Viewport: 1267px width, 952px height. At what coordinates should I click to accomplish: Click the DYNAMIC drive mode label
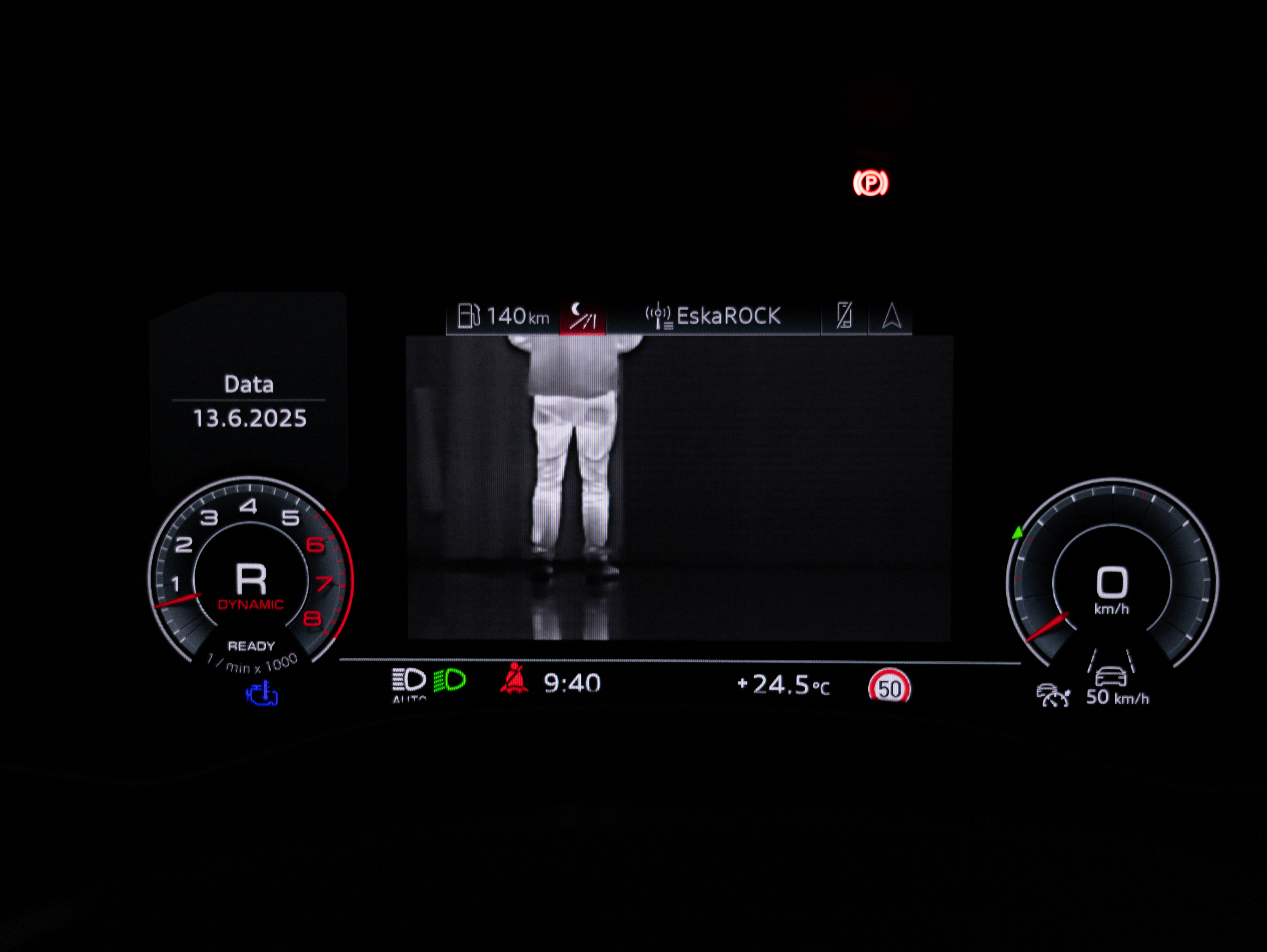point(251,605)
